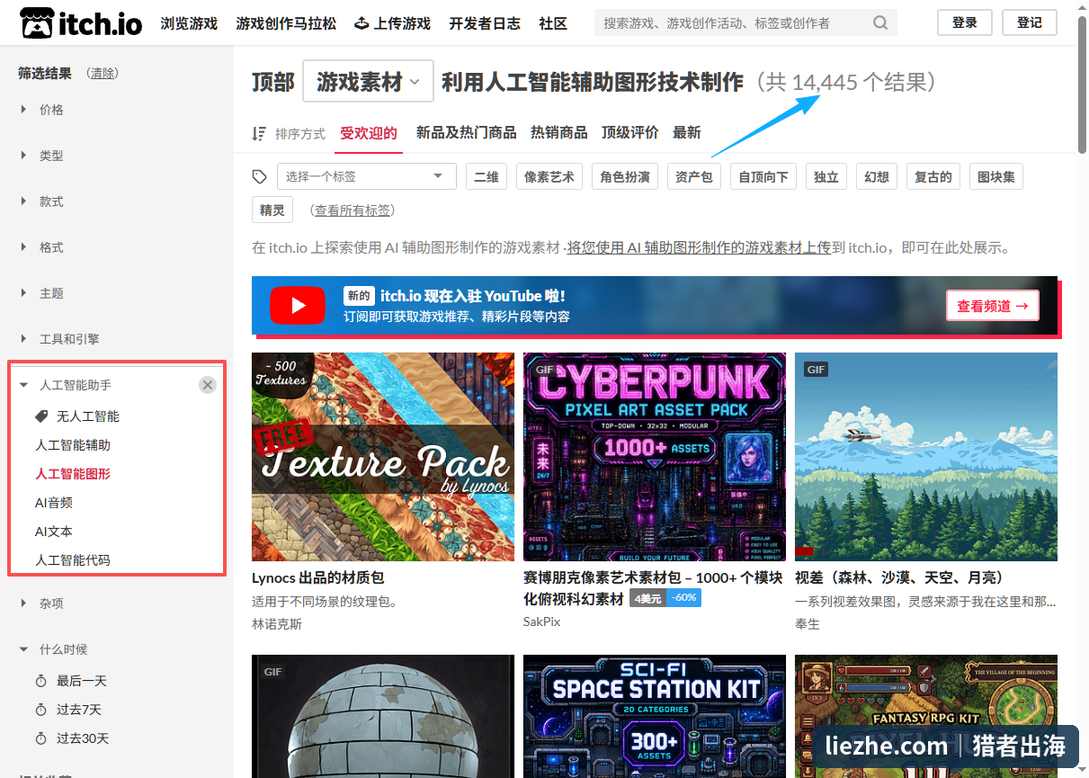Open the Texture Pack by Lynocs thumbnail

(383, 456)
